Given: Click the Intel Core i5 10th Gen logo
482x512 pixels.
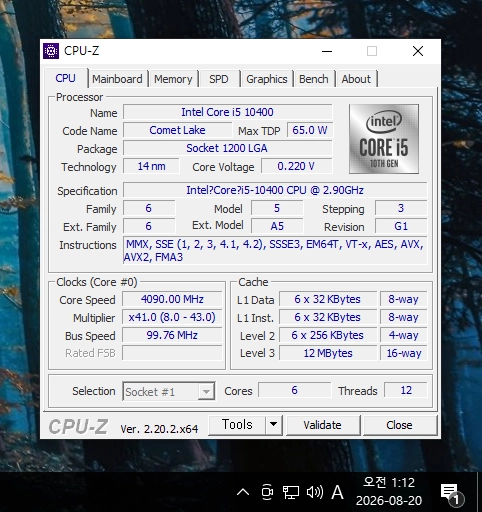Looking at the screenshot, I should click(384, 139).
